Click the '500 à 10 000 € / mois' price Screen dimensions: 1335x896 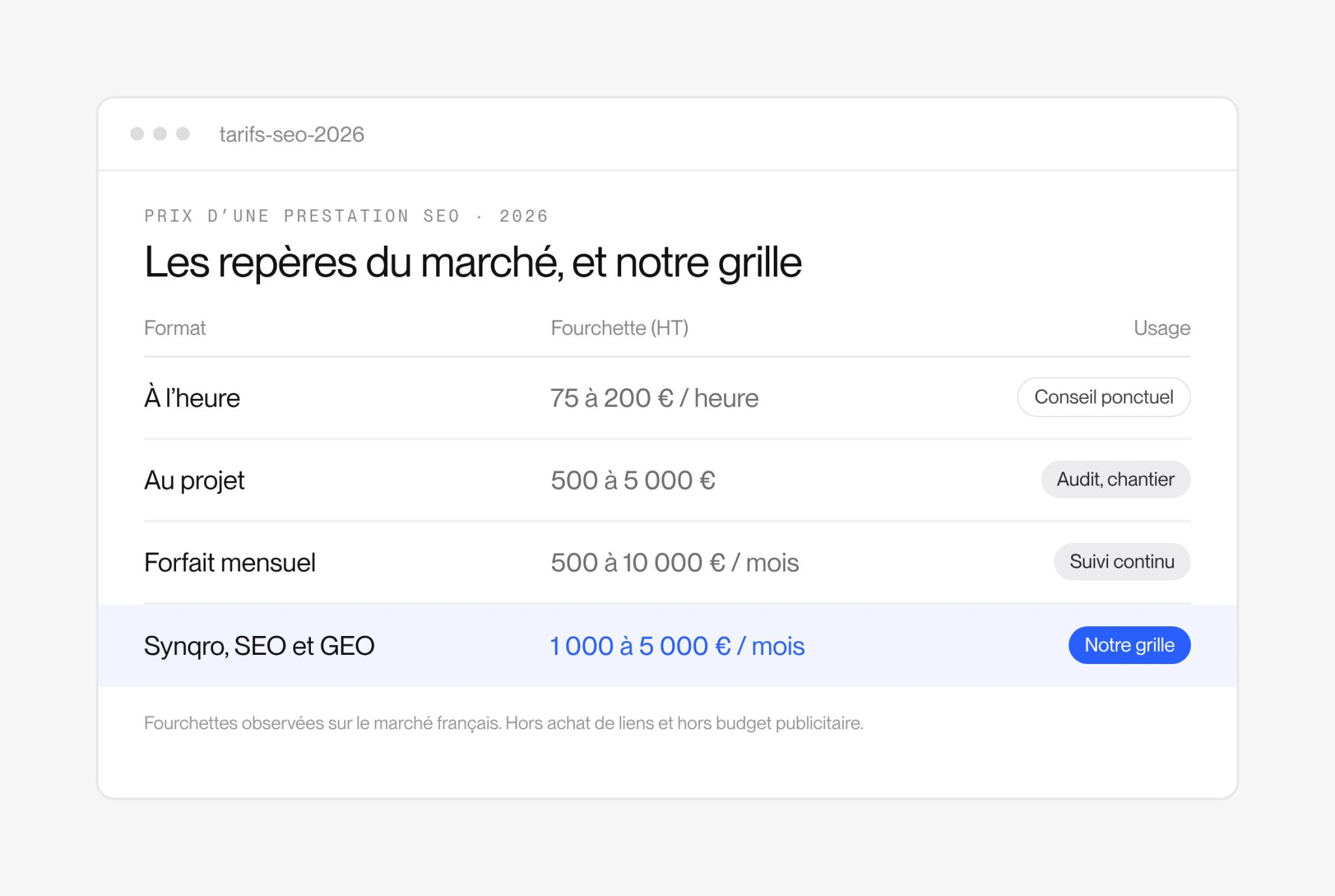coord(675,562)
